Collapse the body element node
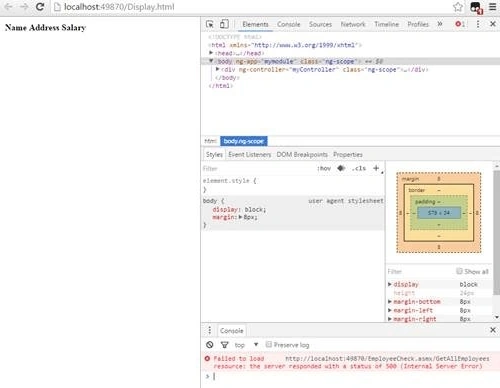Image resolution: width=500 pixels, height=388 pixels. (x=211, y=61)
